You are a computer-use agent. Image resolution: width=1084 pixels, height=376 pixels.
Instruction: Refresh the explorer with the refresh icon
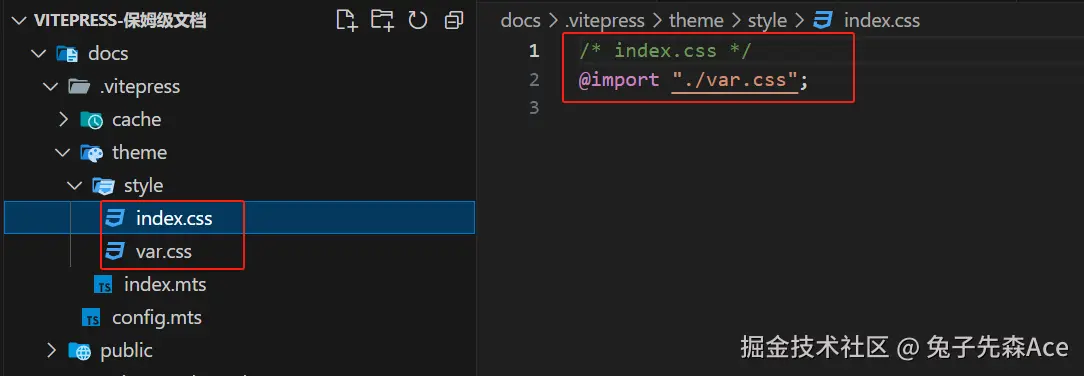[x=418, y=20]
